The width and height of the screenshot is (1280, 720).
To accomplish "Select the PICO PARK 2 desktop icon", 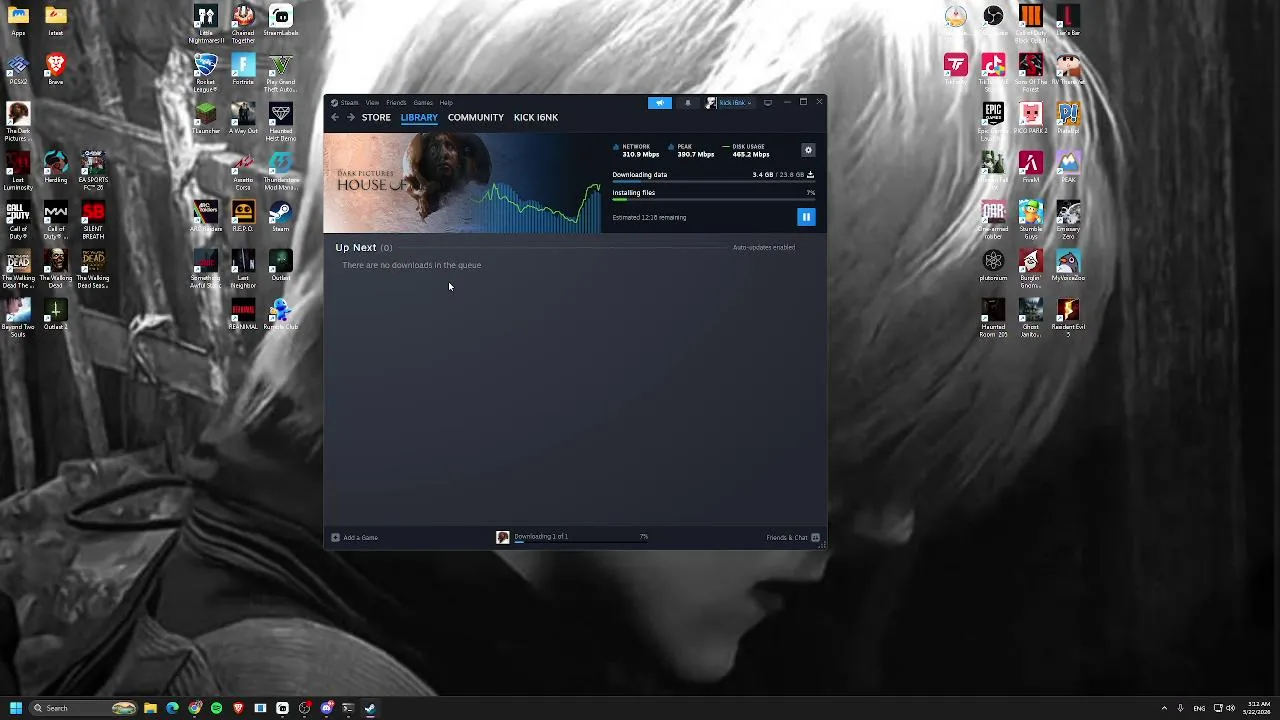I will 1031,119.
